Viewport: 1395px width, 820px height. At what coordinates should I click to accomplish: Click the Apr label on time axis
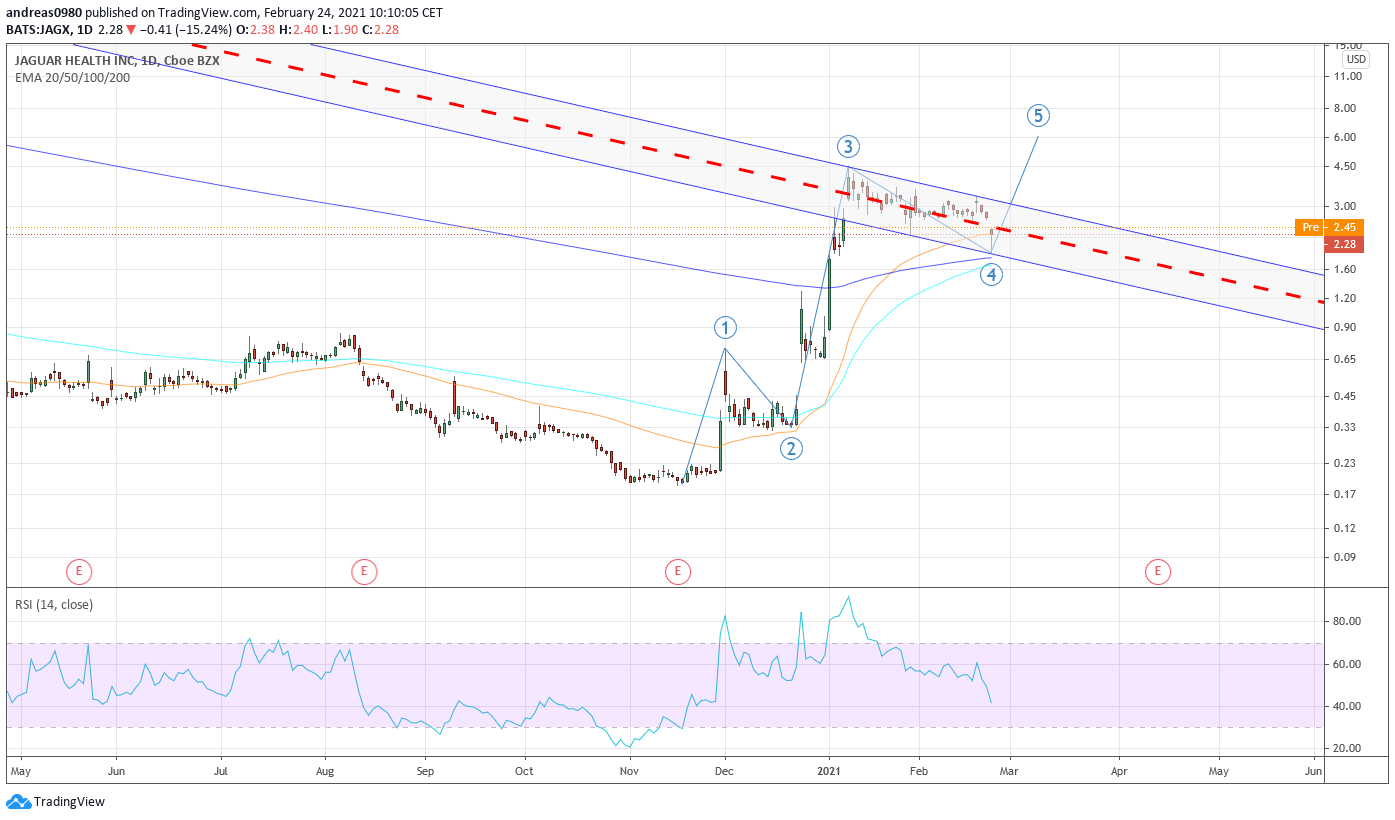pos(1119,772)
